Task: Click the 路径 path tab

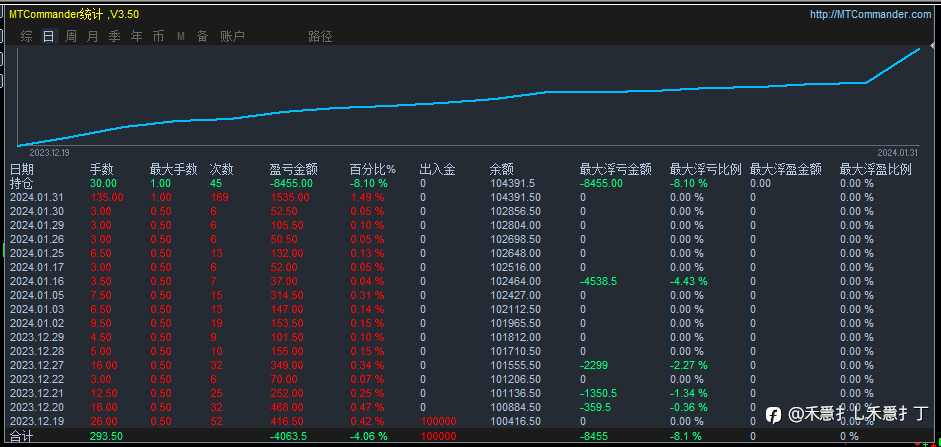Action: coord(320,37)
